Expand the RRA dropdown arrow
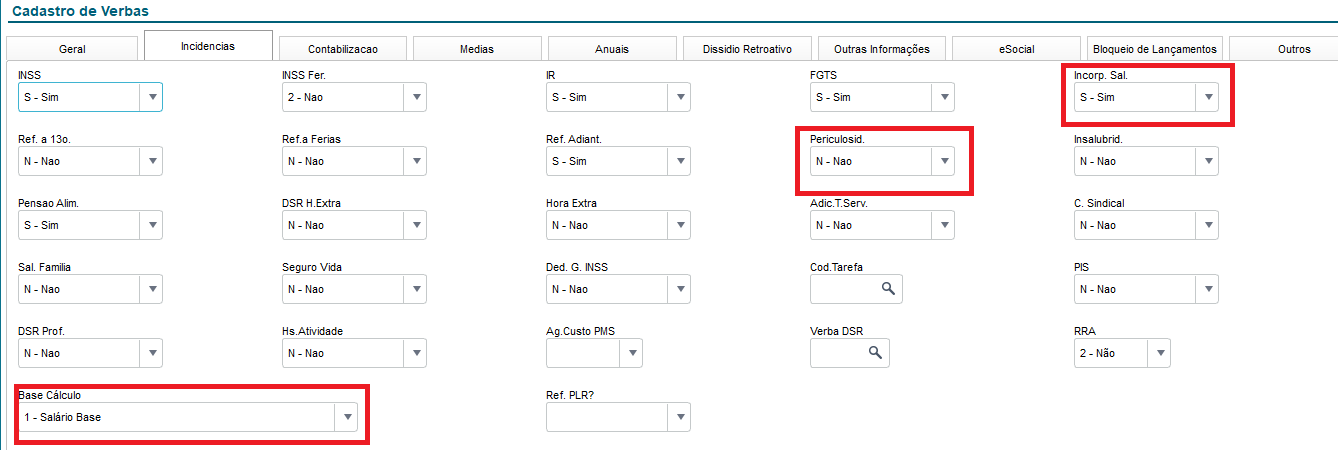 (1160, 353)
